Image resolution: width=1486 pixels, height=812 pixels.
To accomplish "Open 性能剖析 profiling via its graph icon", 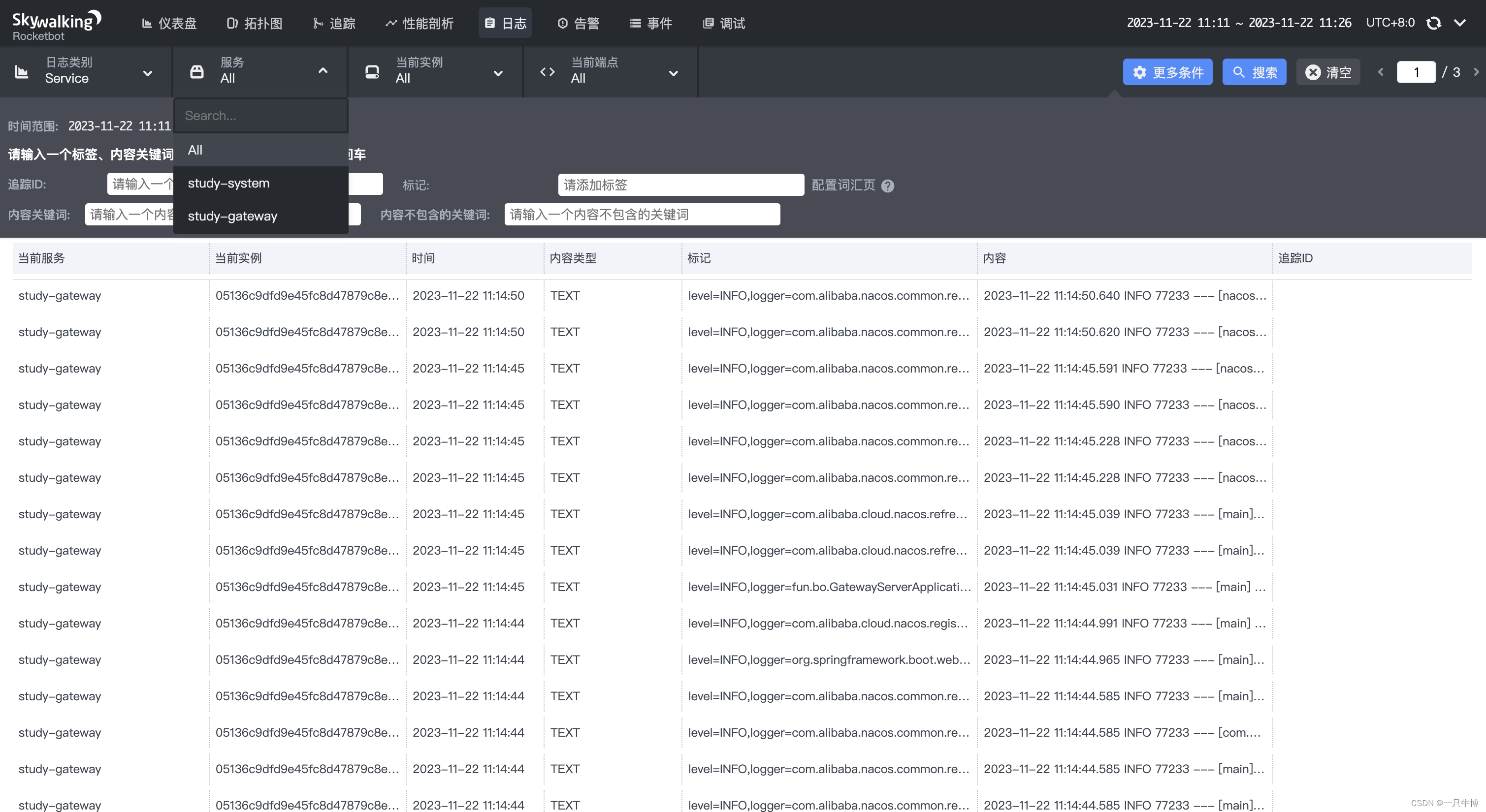I will [391, 23].
